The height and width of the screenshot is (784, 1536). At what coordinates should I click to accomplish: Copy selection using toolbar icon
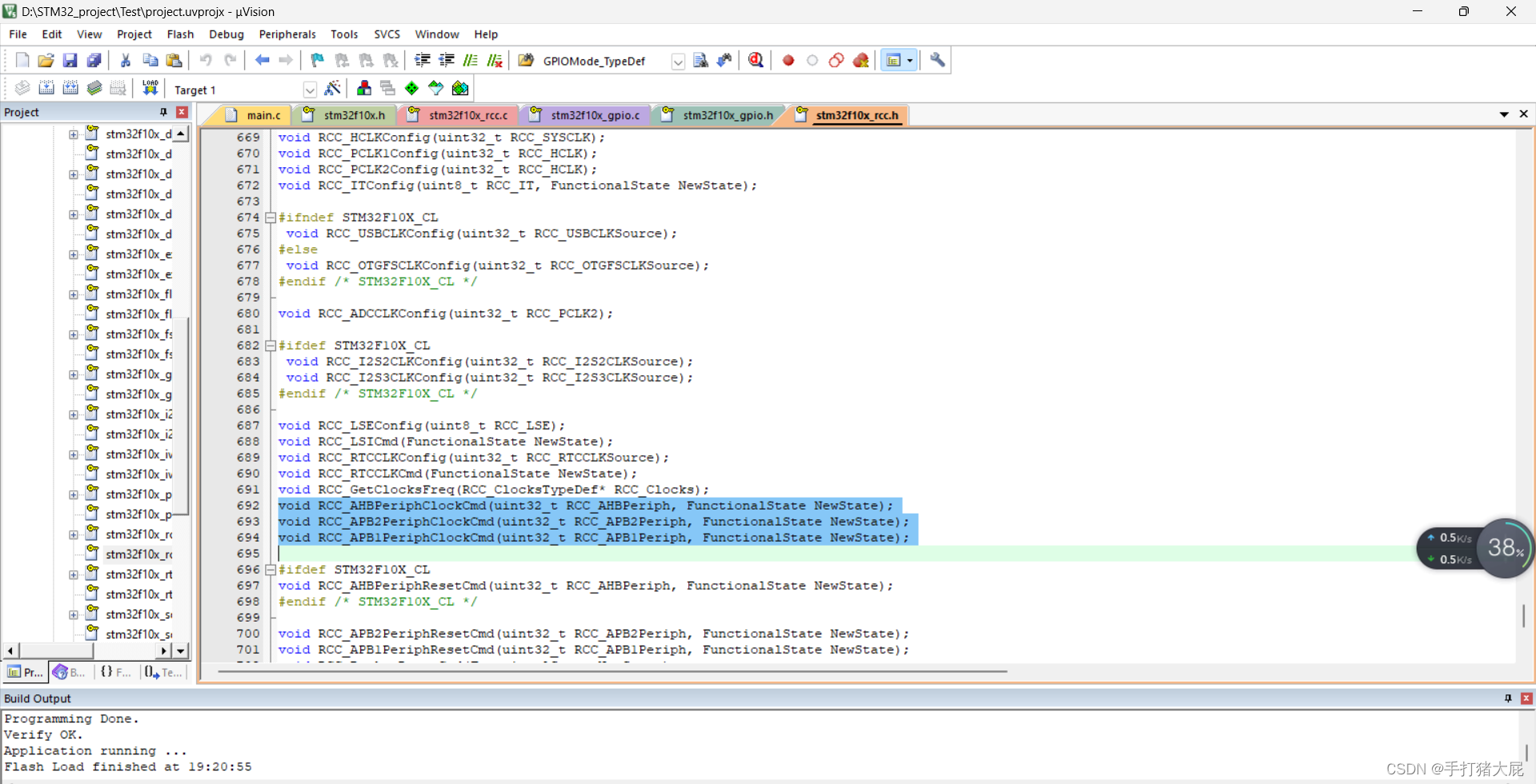coord(150,60)
